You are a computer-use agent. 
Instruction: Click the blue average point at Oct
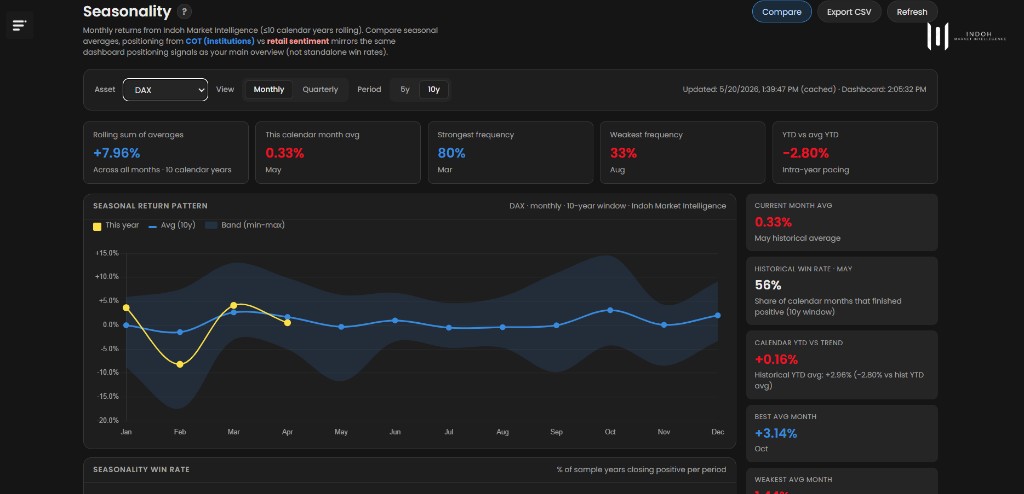610,310
